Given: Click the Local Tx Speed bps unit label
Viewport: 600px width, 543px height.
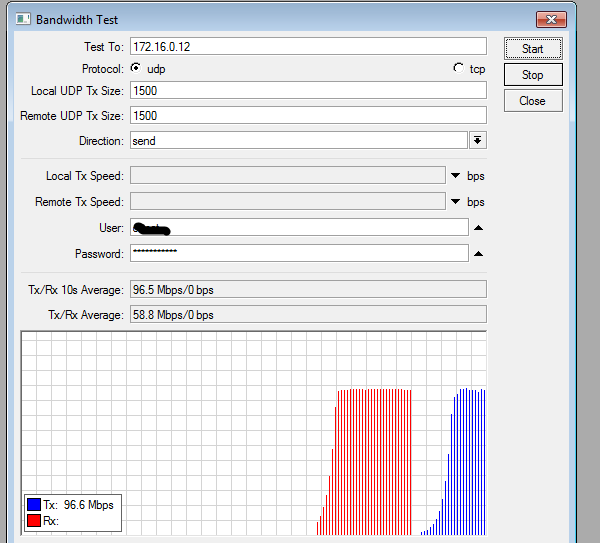Looking at the screenshot, I should 476,176.
